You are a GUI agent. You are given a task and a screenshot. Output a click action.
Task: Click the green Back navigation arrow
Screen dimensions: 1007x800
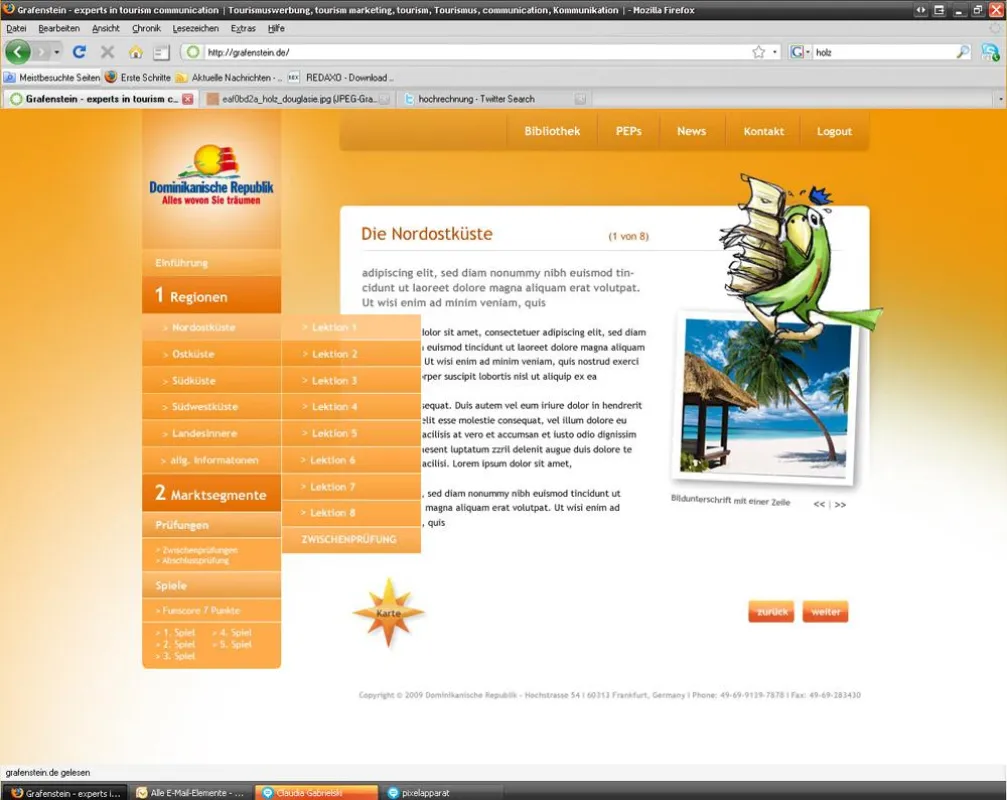point(18,52)
